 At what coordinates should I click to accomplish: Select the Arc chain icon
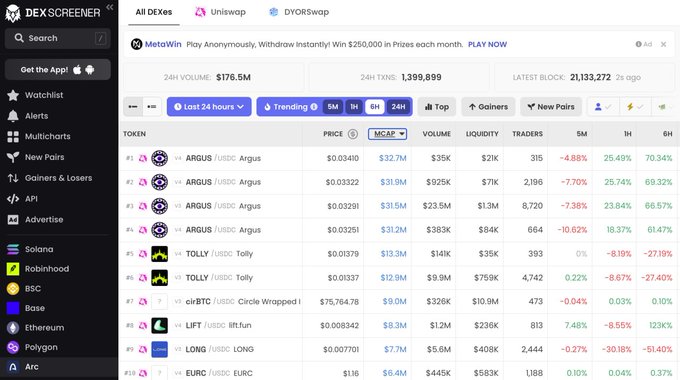click(13, 367)
